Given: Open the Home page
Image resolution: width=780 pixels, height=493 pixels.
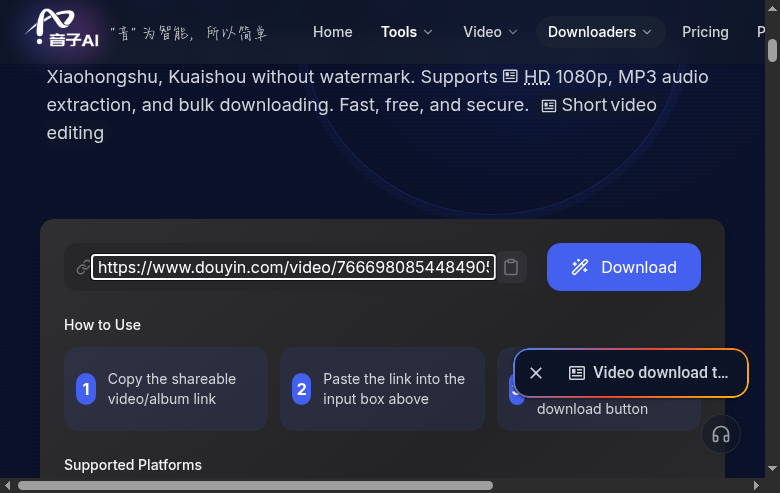Looking at the screenshot, I should pyautogui.click(x=332, y=32).
